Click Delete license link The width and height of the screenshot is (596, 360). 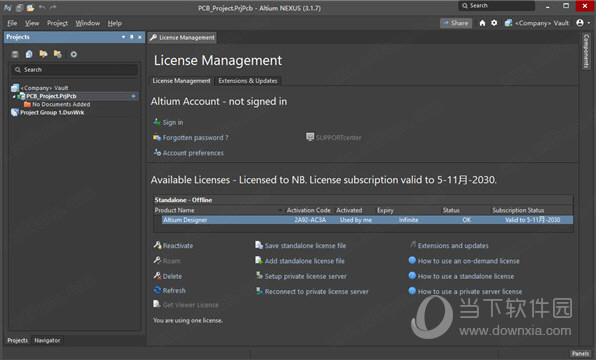pyautogui.click(x=172, y=276)
